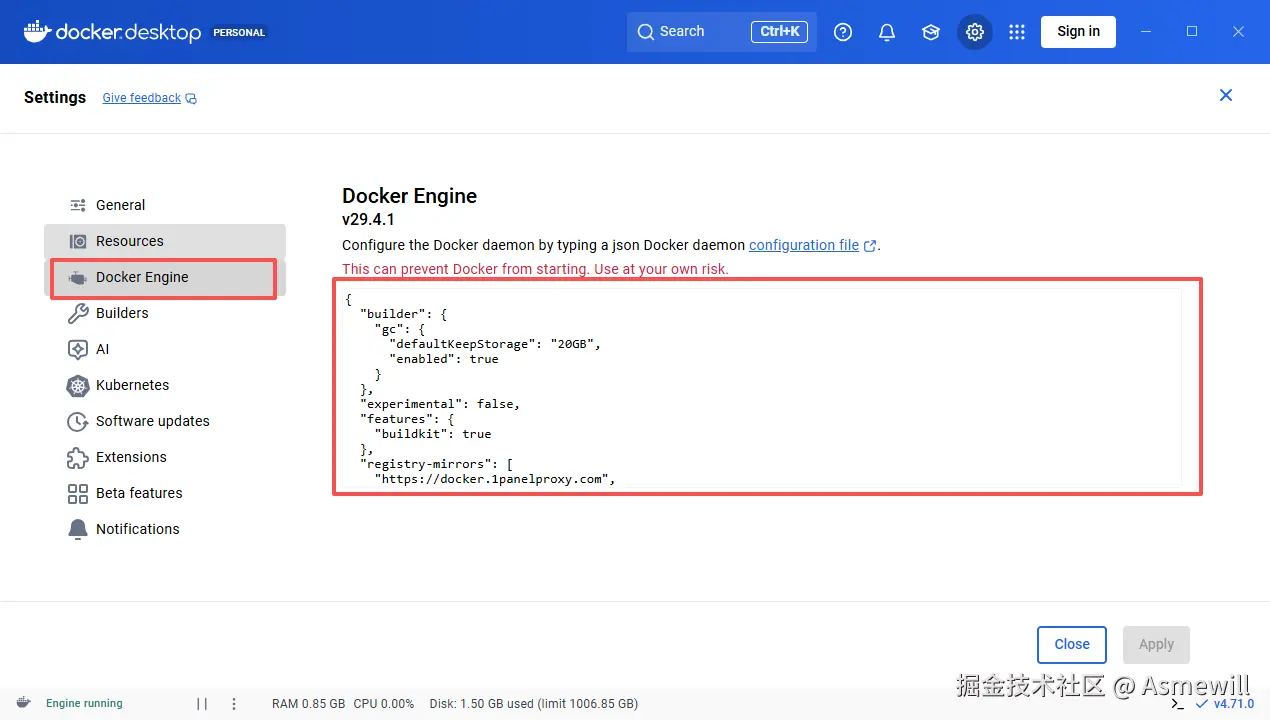Open the Kubernetes settings tab

[165, 385]
